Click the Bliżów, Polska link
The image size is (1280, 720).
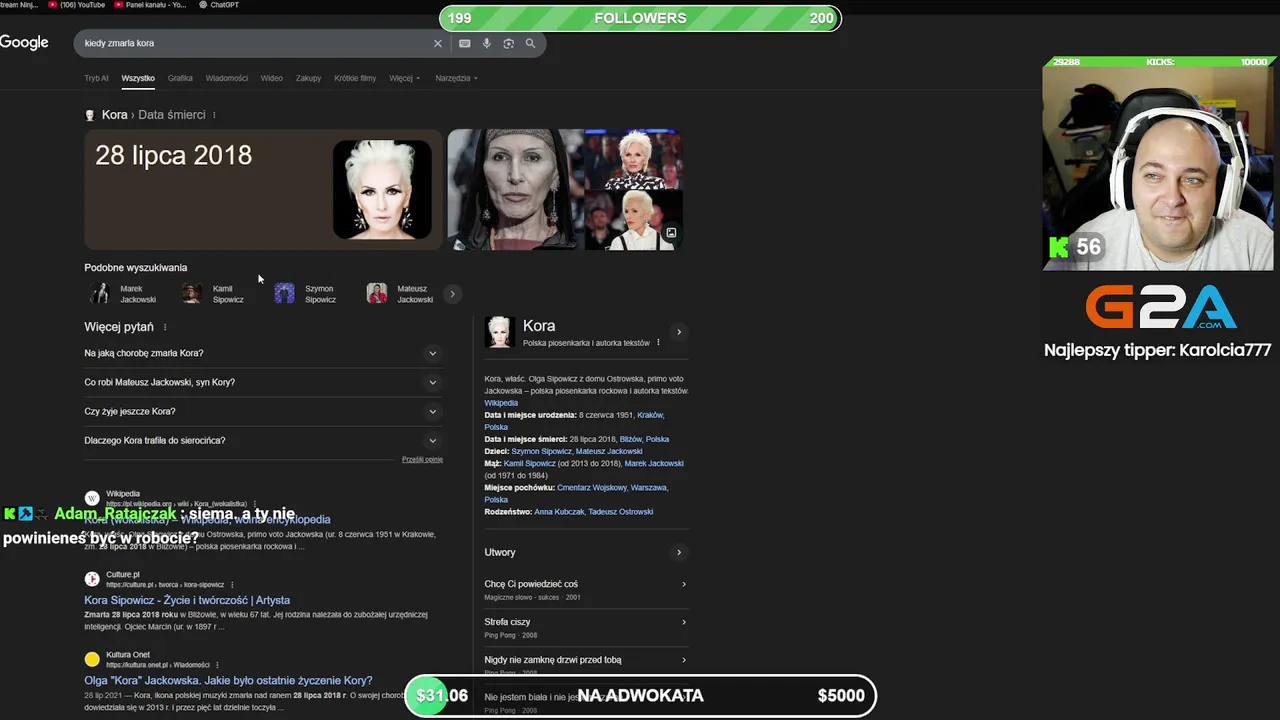pyautogui.click(x=644, y=439)
